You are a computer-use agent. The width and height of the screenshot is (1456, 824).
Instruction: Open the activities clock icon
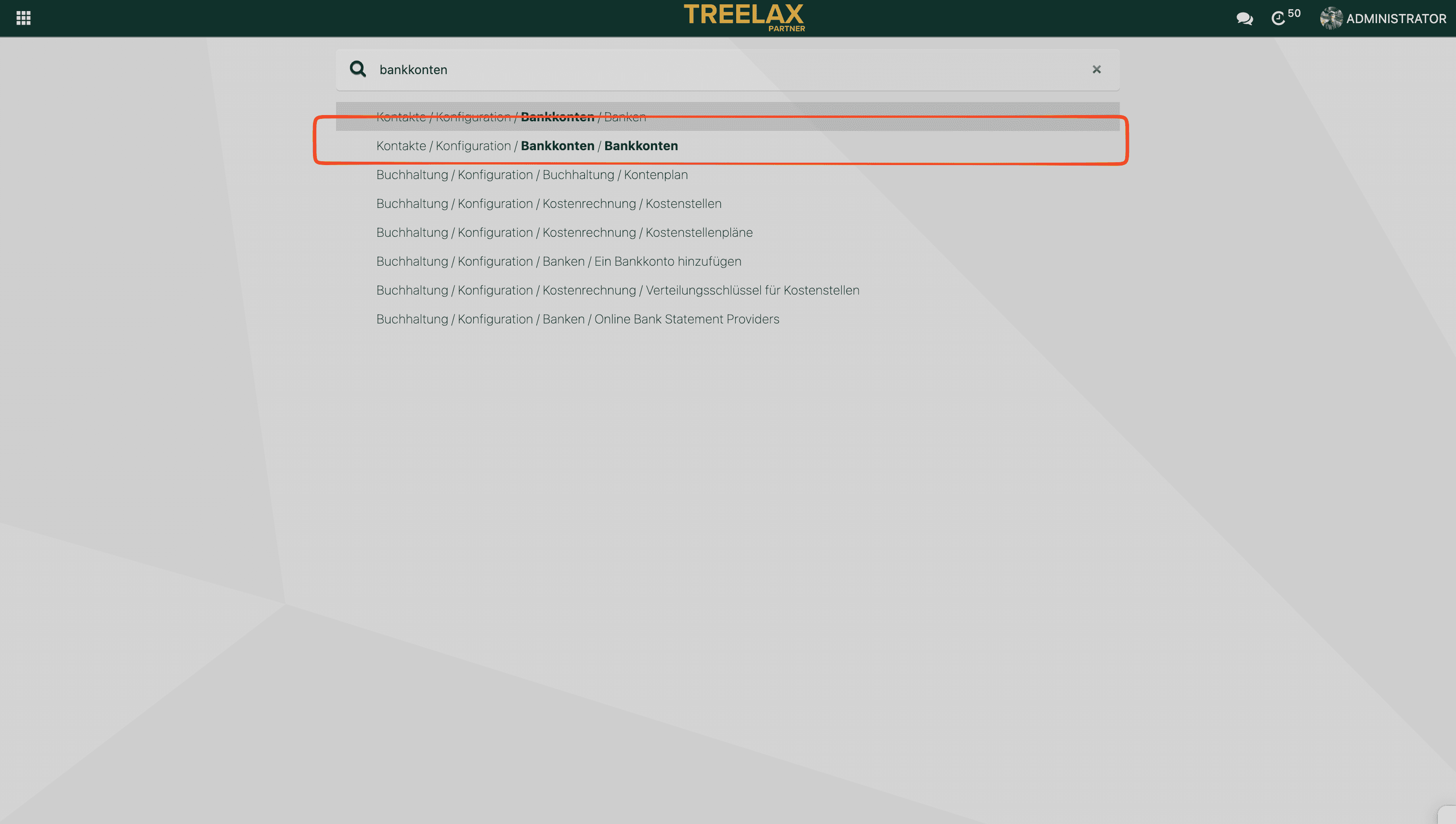point(1278,19)
